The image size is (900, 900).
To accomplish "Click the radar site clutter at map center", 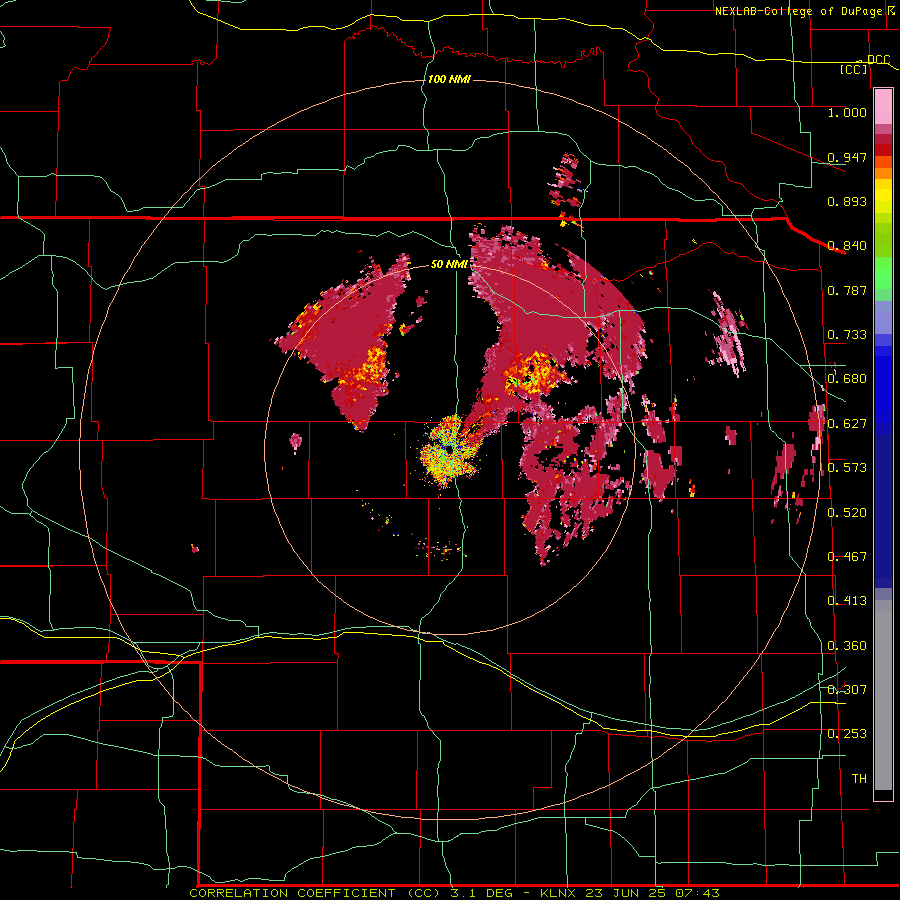I will tap(449, 451).
